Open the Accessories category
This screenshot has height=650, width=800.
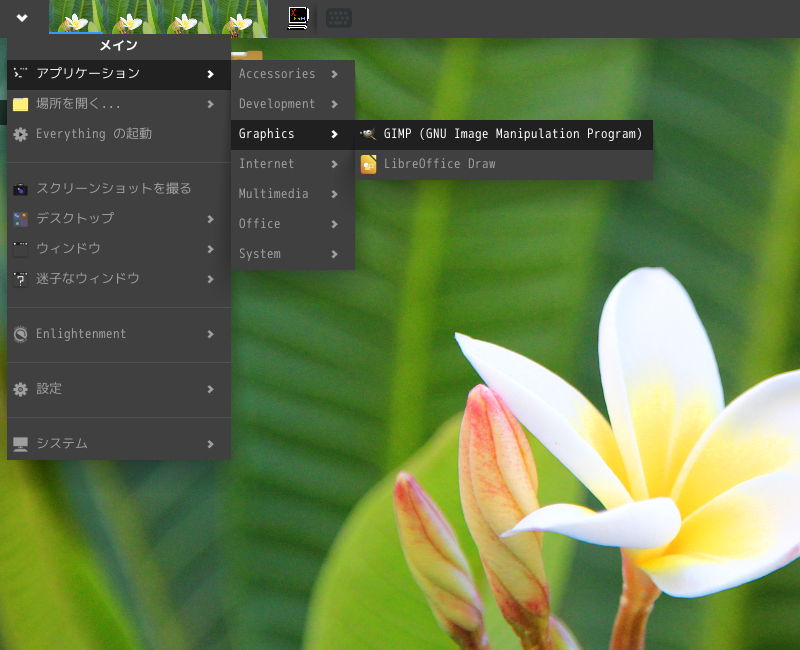[x=293, y=74]
